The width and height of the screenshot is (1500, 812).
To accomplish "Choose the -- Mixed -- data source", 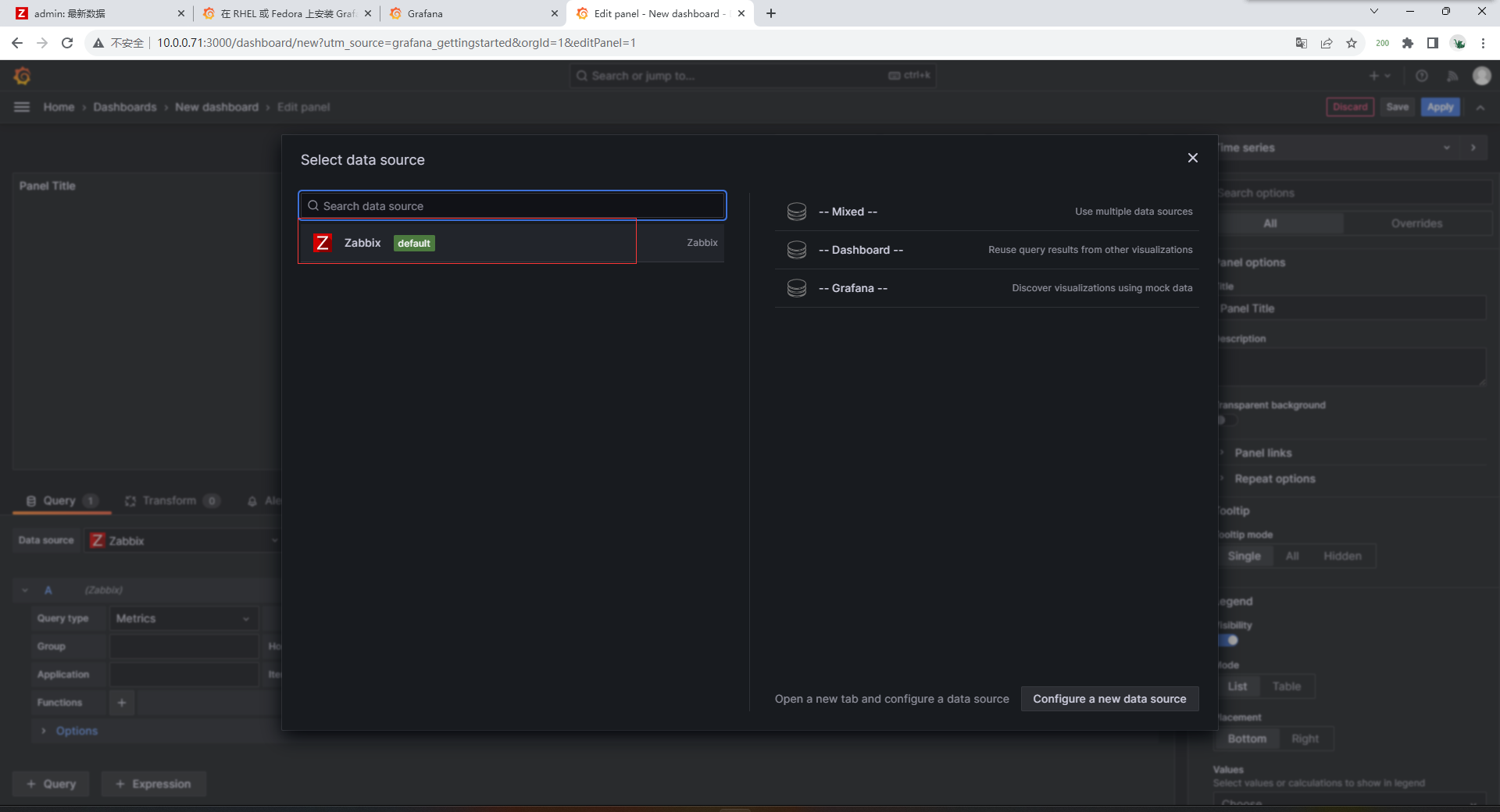I will coord(987,212).
